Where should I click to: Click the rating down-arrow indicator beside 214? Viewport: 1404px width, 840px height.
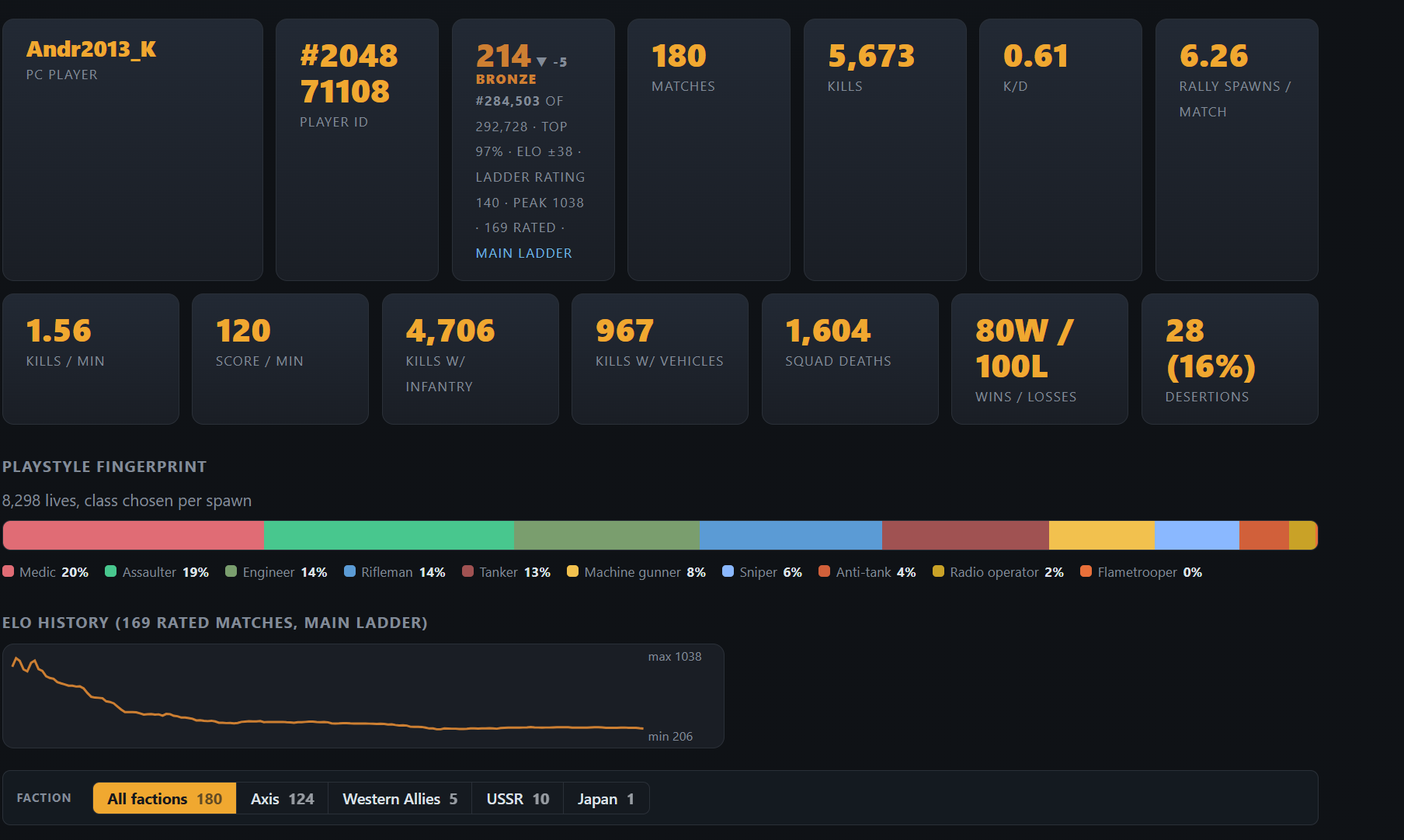[541, 61]
